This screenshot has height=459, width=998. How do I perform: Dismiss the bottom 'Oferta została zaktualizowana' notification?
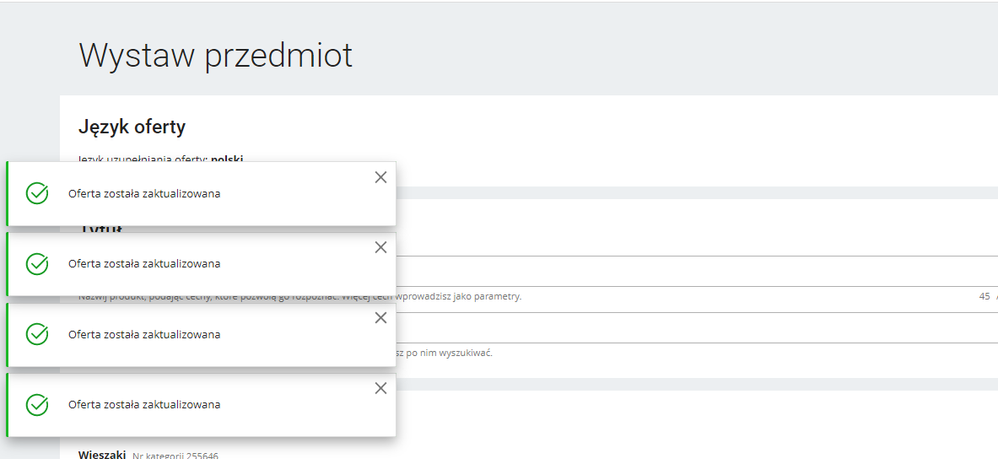point(380,388)
